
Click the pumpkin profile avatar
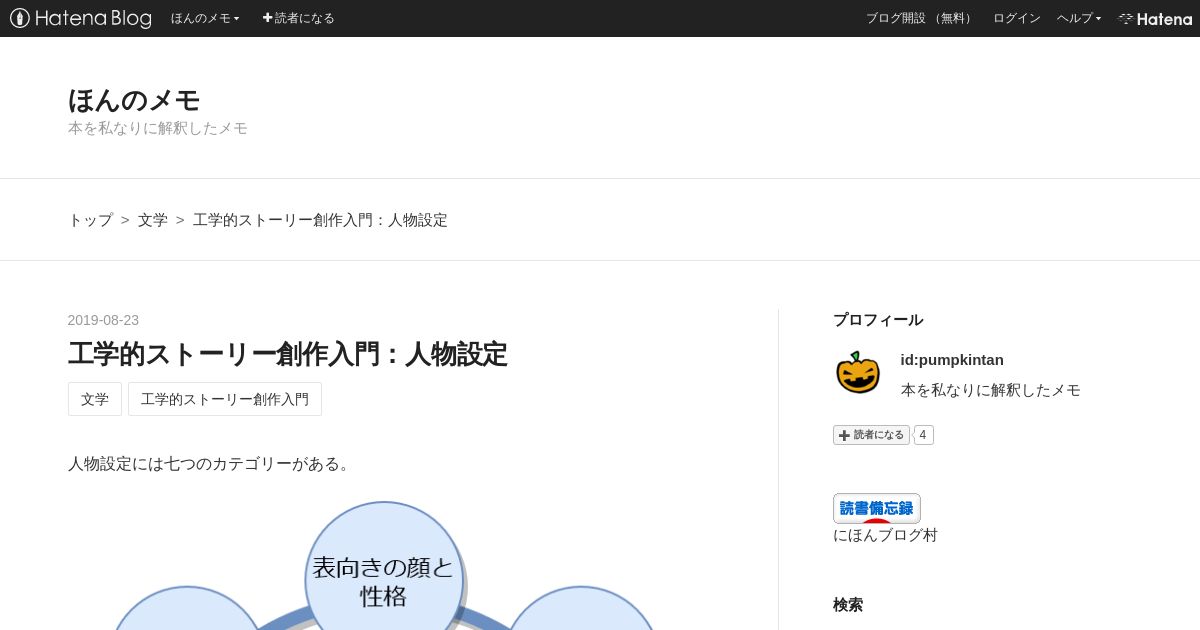[858, 373]
